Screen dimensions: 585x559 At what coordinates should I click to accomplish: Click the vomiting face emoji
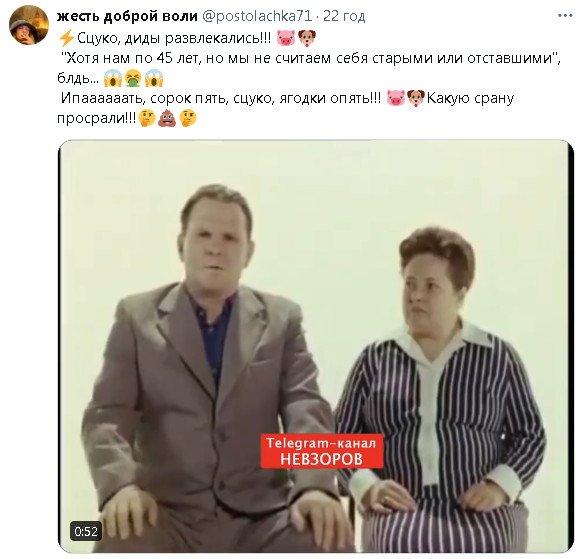[133, 78]
